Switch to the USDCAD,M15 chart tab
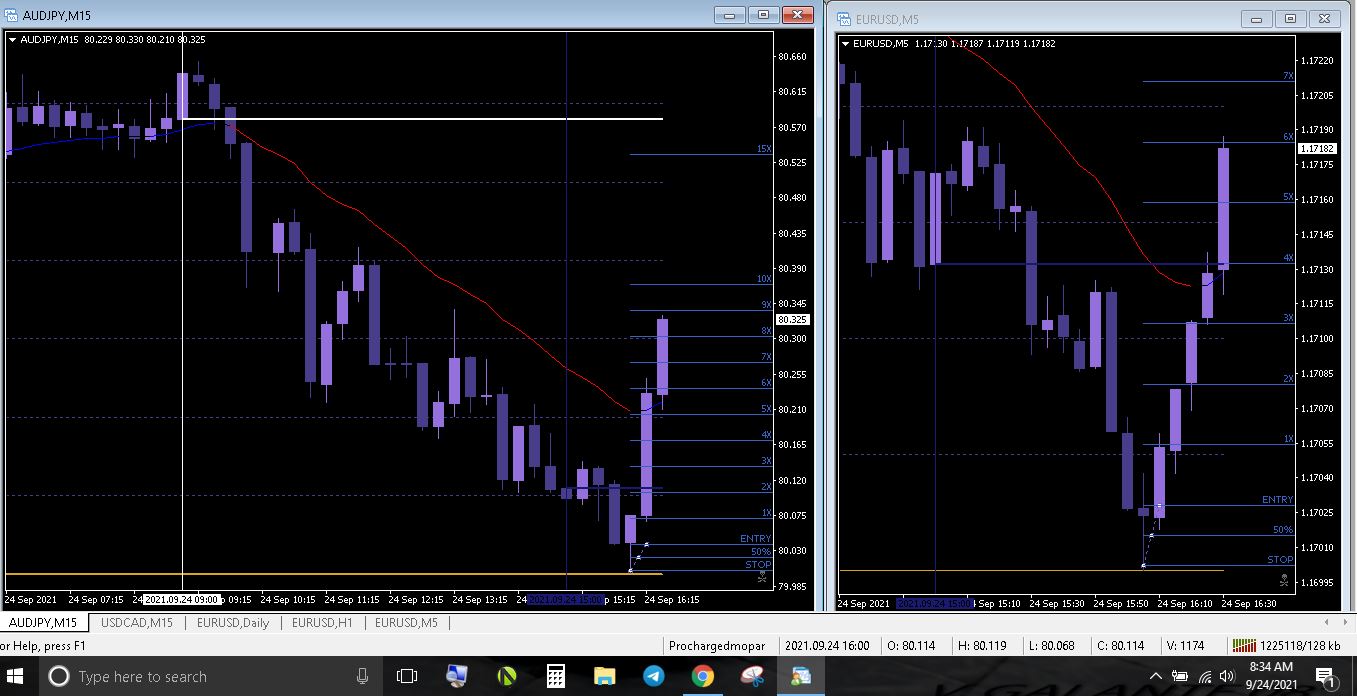The height and width of the screenshot is (696, 1357). pyautogui.click(x=137, y=623)
